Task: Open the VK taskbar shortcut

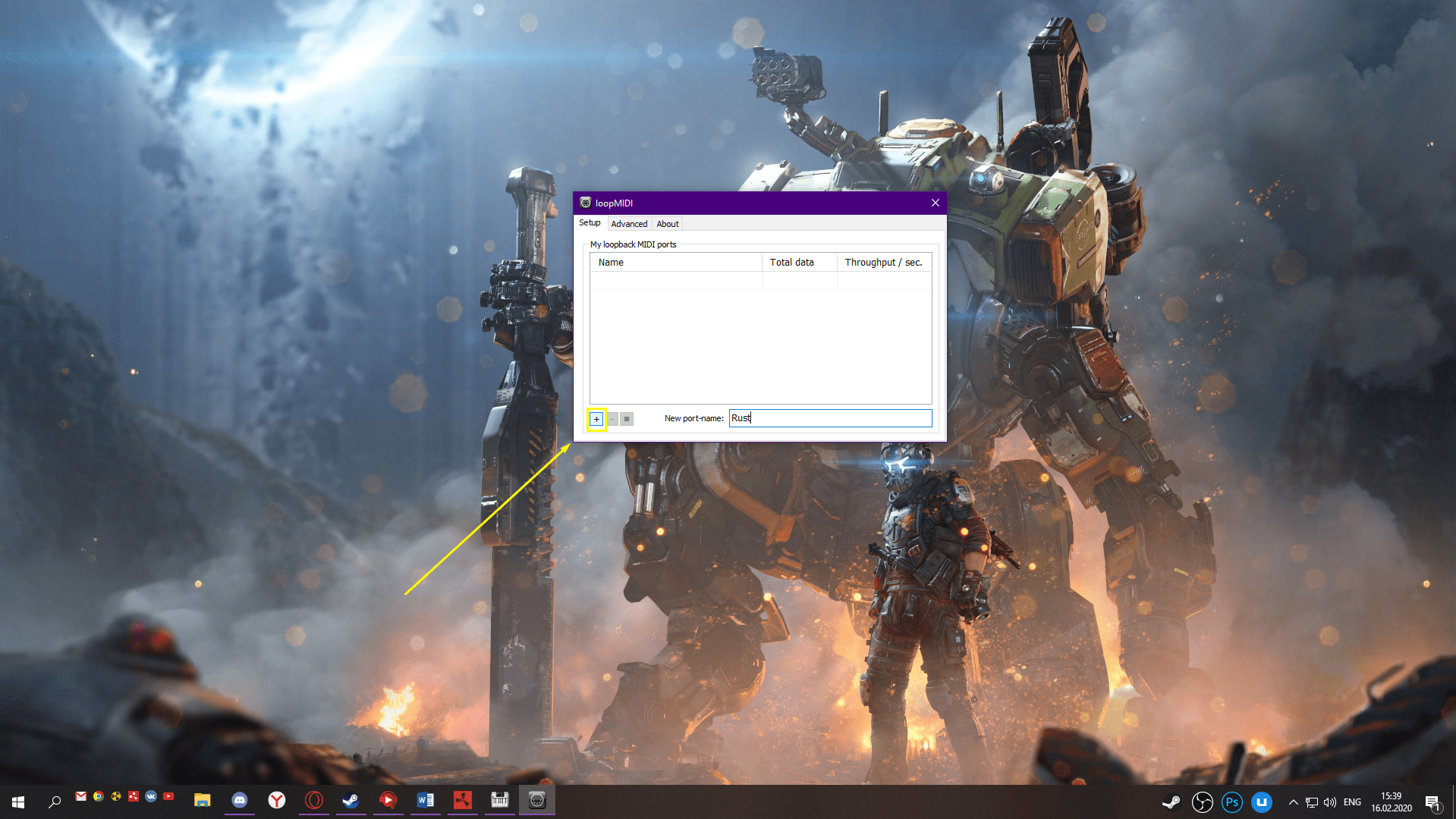Action: [151, 796]
